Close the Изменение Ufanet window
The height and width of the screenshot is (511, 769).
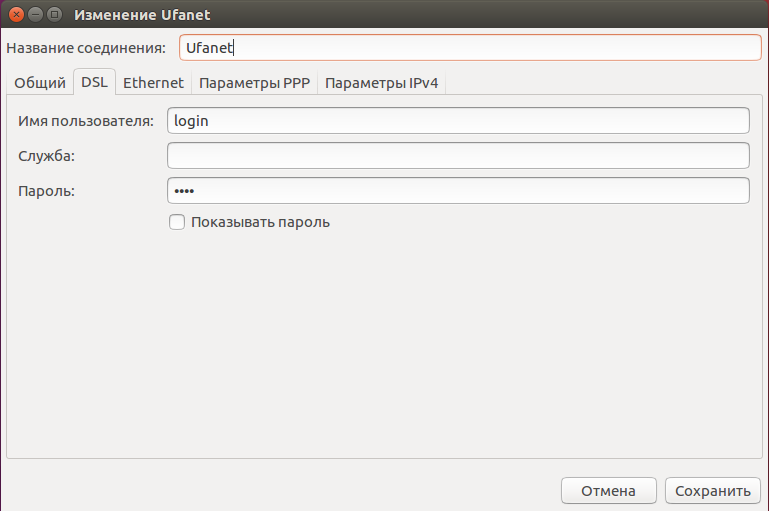[x=16, y=14]
